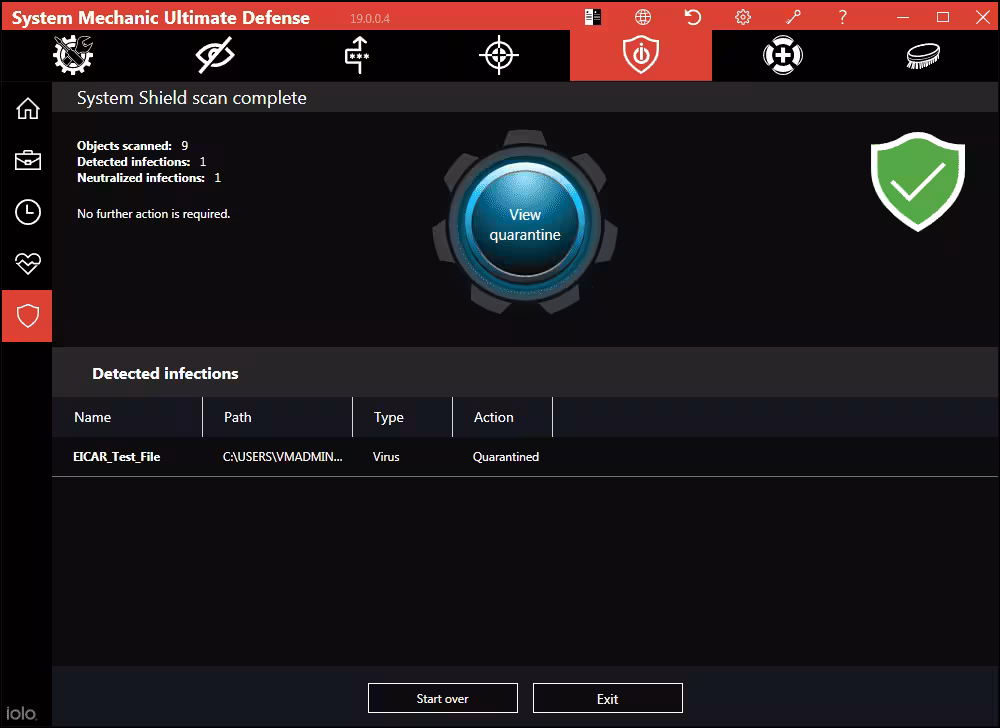Click the Start over button

(x=443, y=698)
